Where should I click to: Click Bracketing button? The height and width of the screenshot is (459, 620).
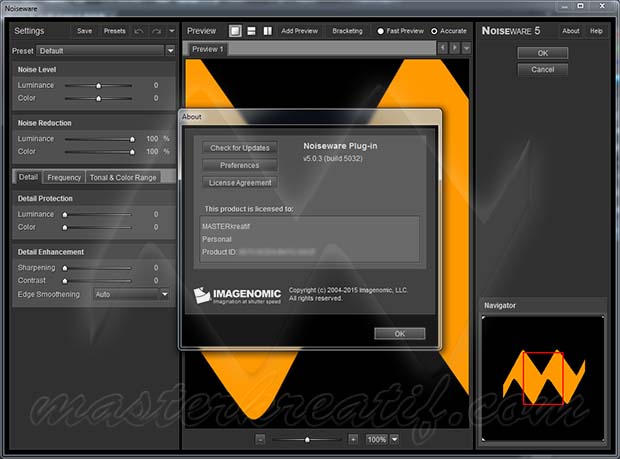click(347, 31)
